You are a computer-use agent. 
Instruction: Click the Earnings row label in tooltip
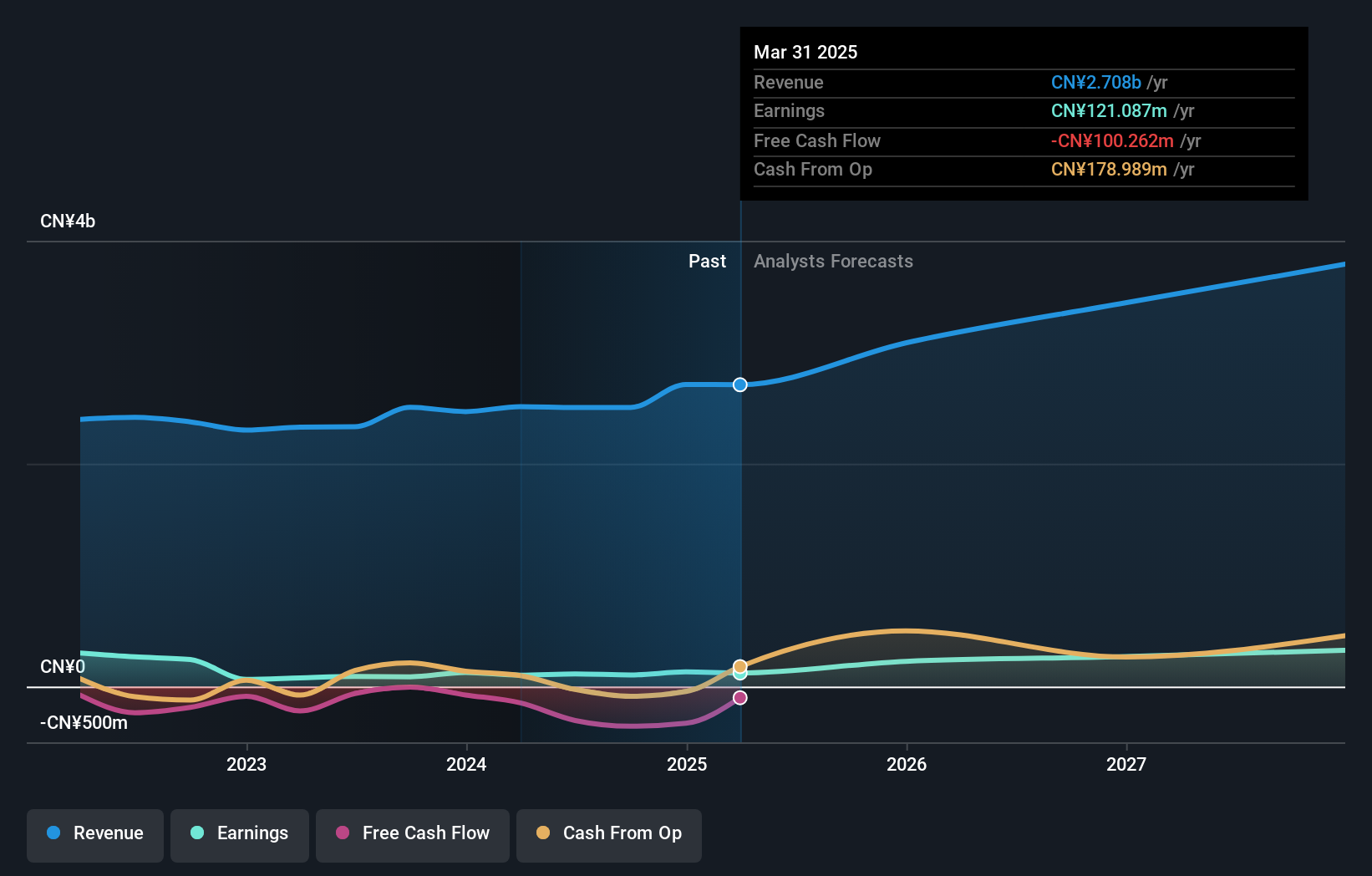pyautogui.click(x=789, y=111)
